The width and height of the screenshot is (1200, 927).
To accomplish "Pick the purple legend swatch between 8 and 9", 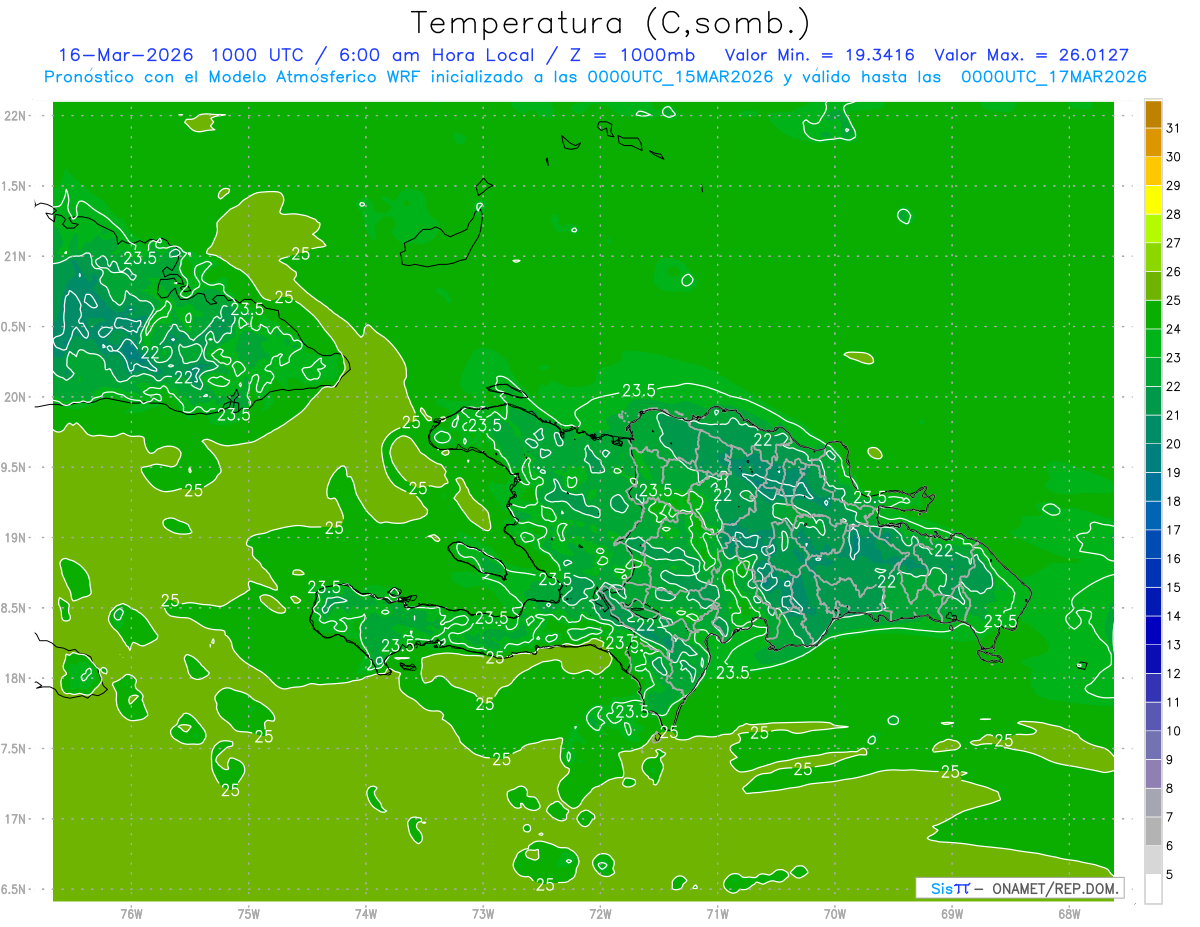I will click(x=1154, y=774).
